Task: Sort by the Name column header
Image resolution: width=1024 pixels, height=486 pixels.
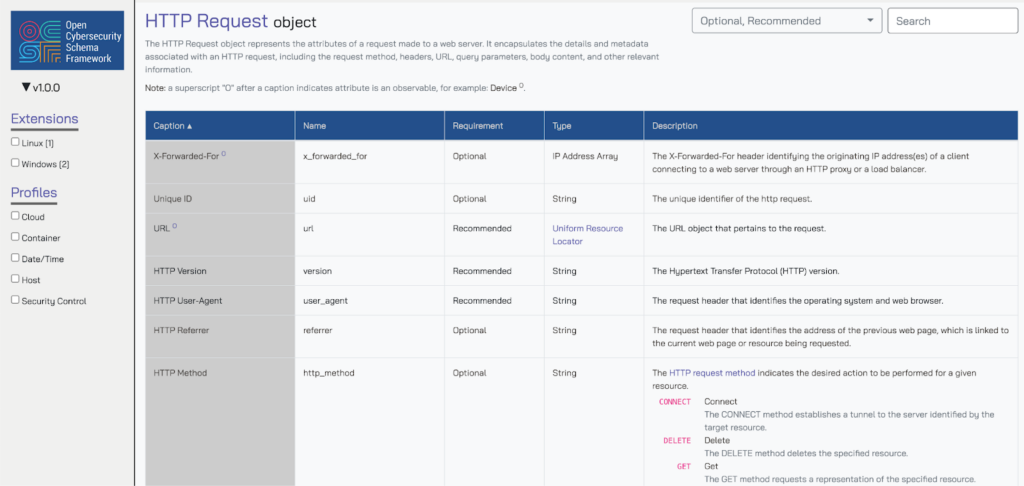Action: (315, 126)
